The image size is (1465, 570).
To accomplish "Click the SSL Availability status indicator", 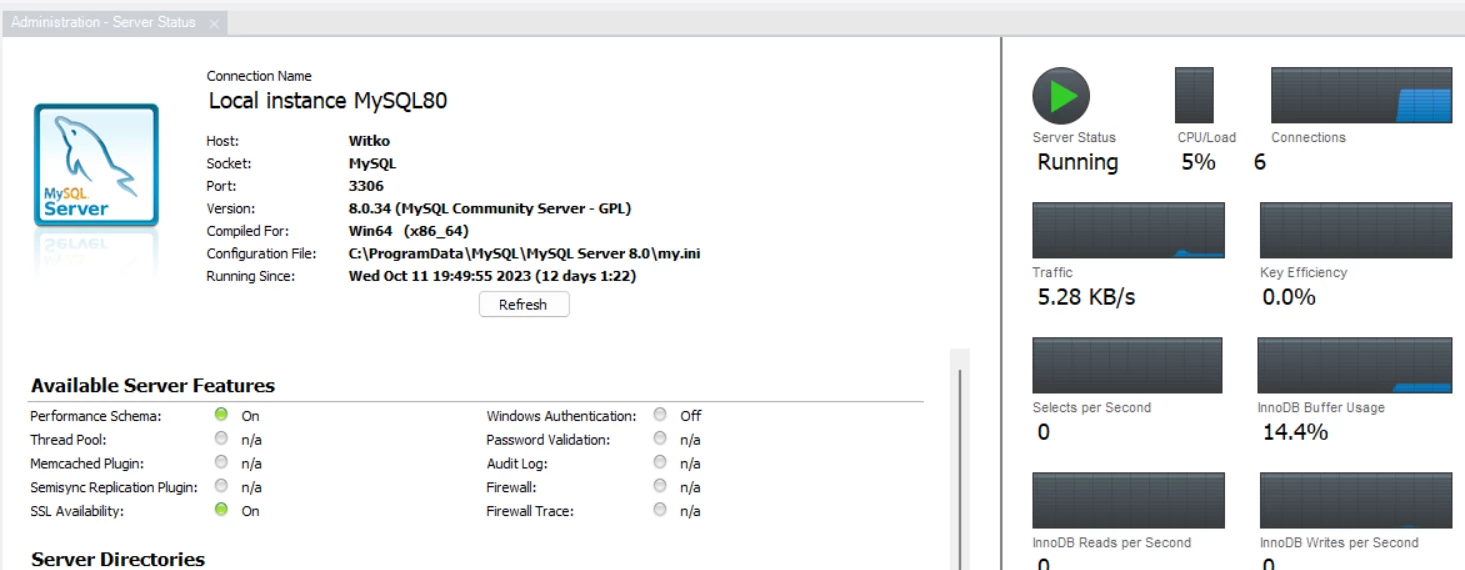I will coord(221,510).
